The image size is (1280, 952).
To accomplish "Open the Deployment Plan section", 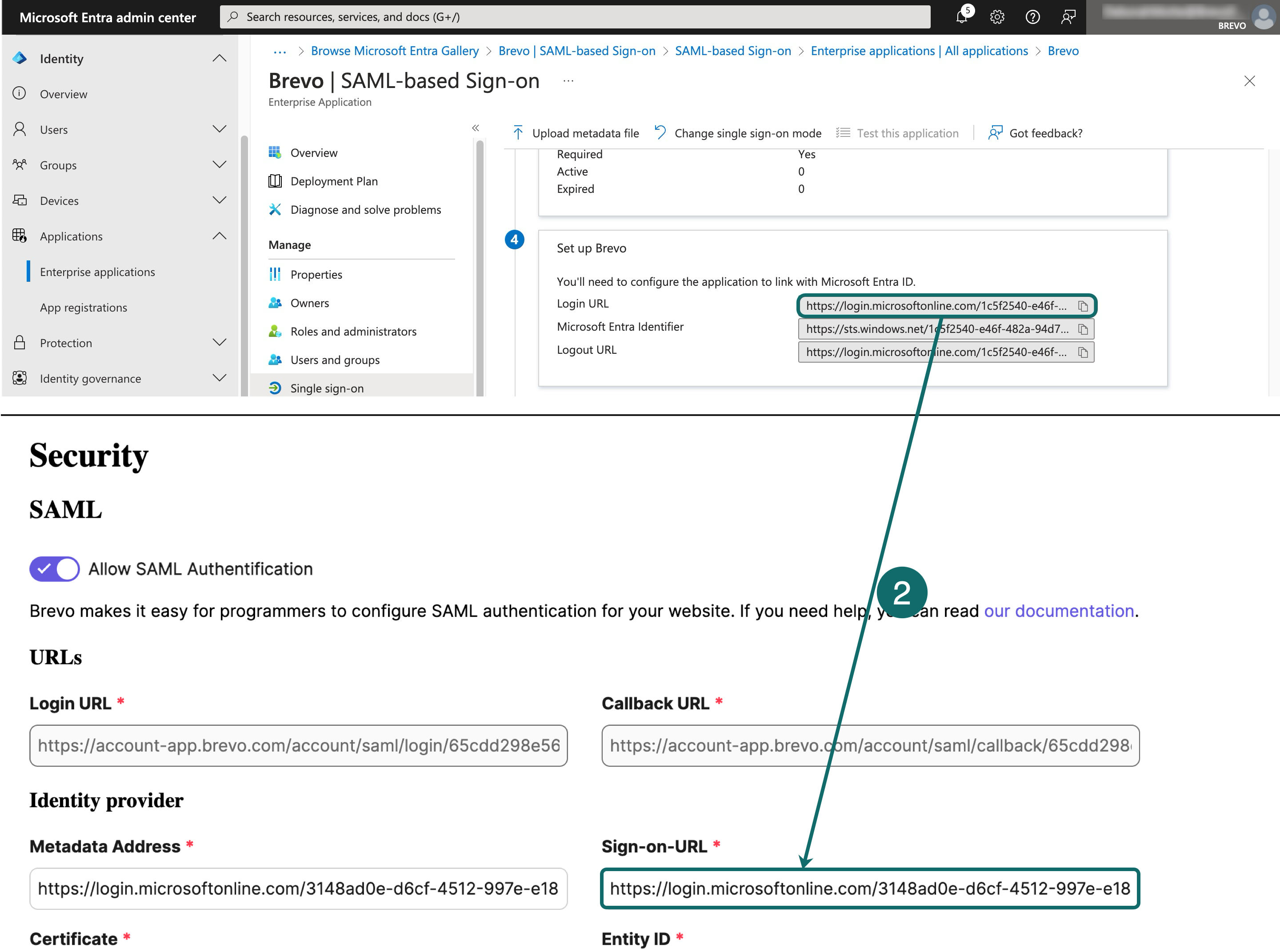I will tap(334, 181).
